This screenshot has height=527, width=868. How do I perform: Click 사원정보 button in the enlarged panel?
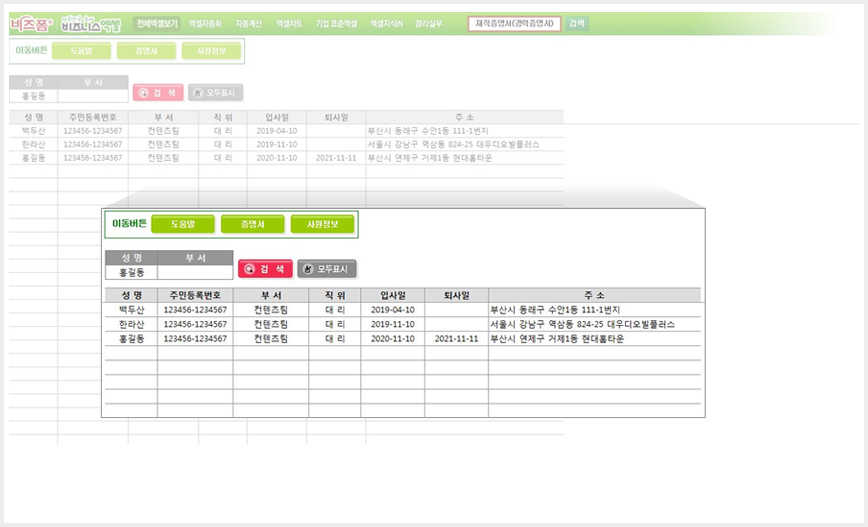322,224
